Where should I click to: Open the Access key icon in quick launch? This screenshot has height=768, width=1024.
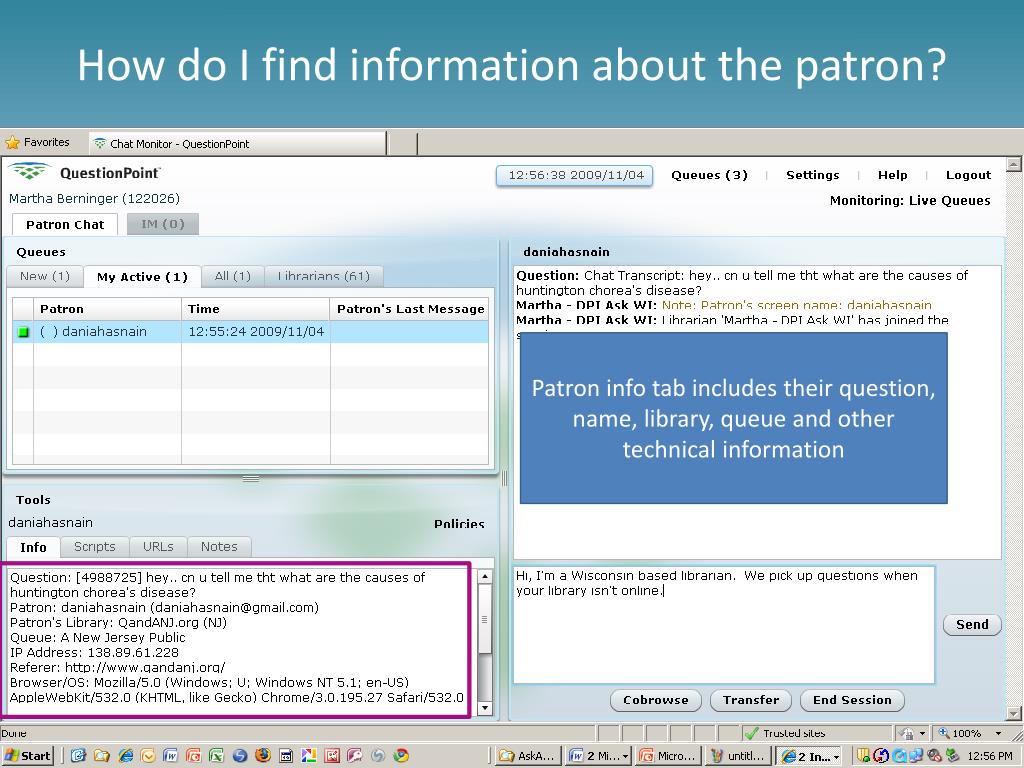click(x=355, y=756)
